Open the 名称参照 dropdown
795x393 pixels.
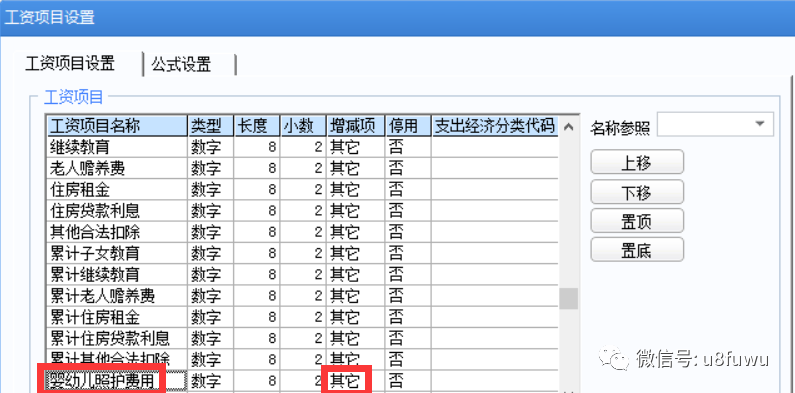tap(715, 125)
